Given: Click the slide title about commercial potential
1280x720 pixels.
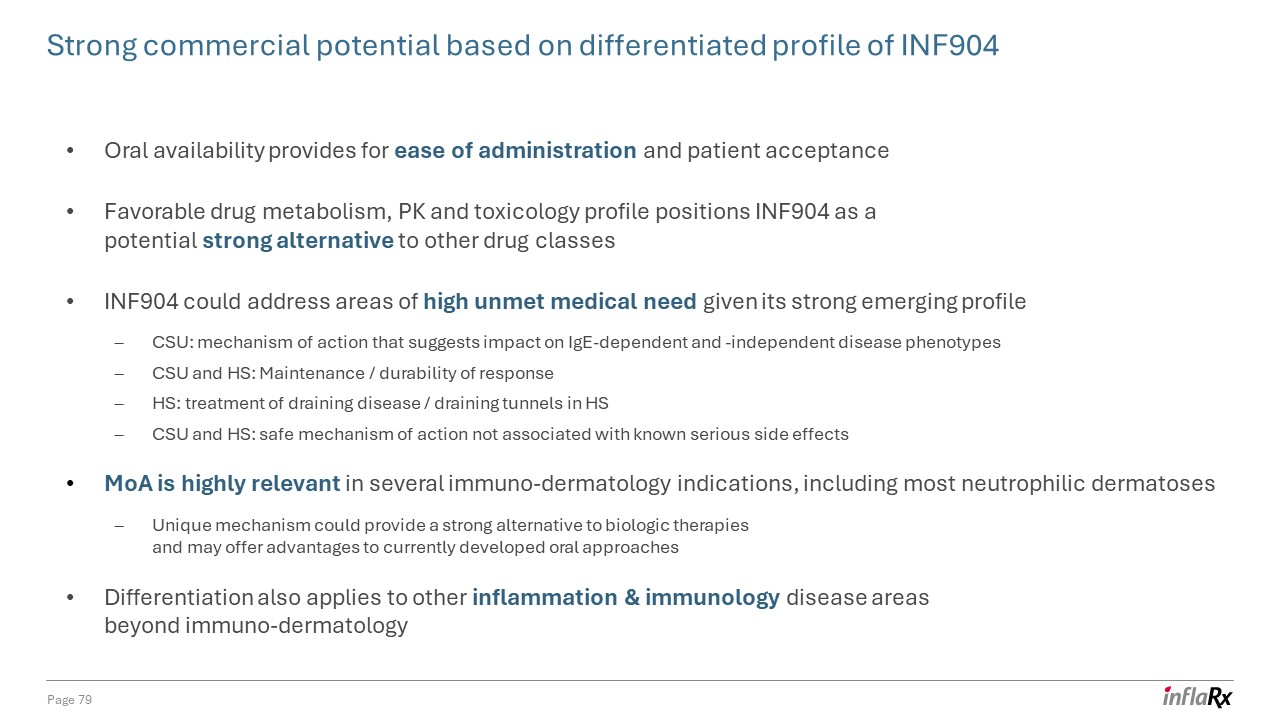Looking at the screenshot, I should [522, 45].
